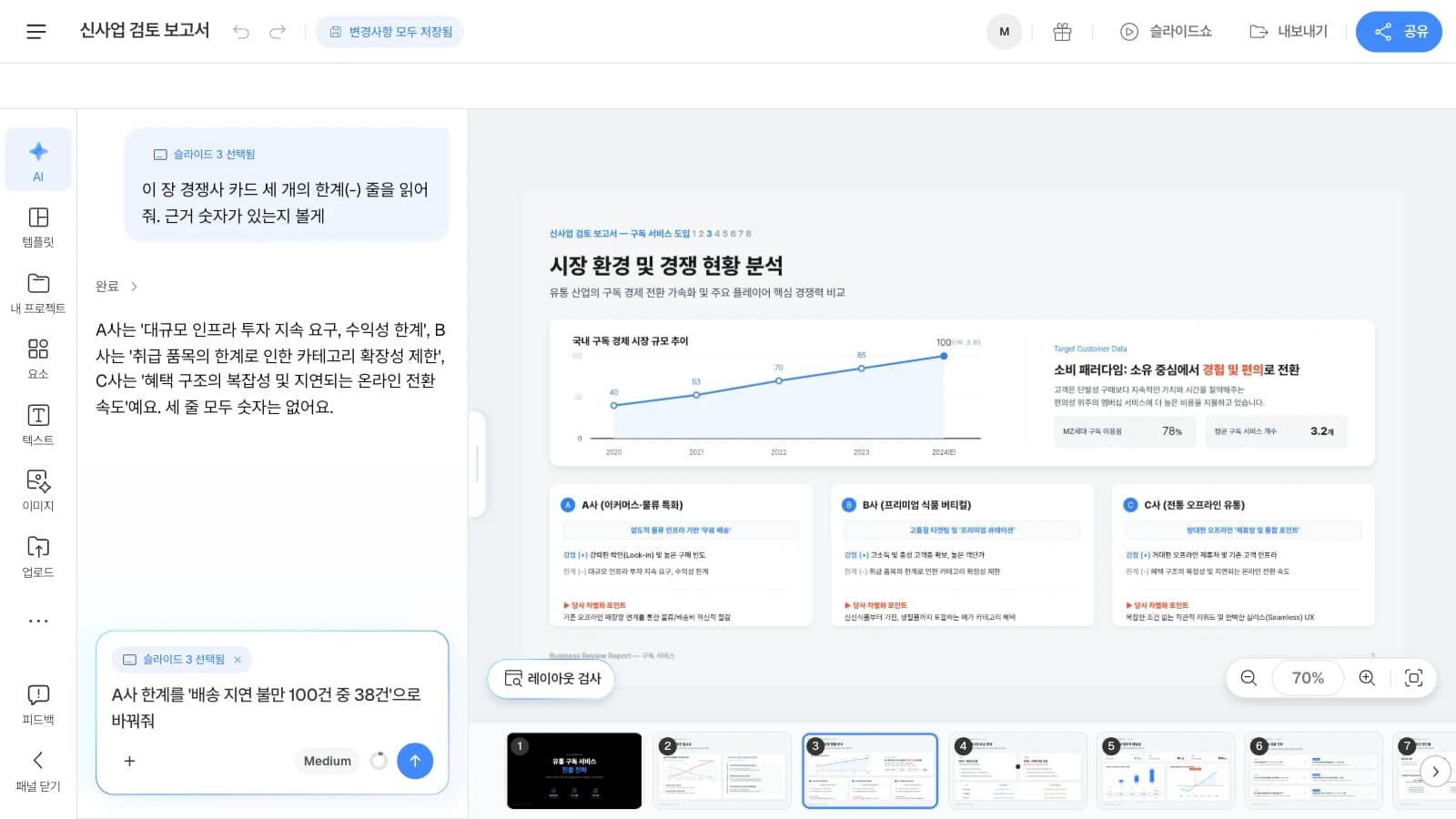The width and height of the screenshot is (1456, 819).
Task: Open the AI panel in sidebar
Action: [x=38, y=160]
